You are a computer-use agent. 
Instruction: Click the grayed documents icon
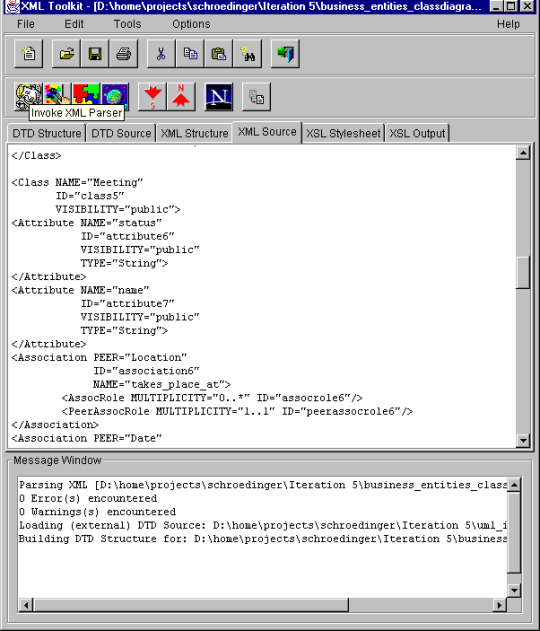coord(256,97)
